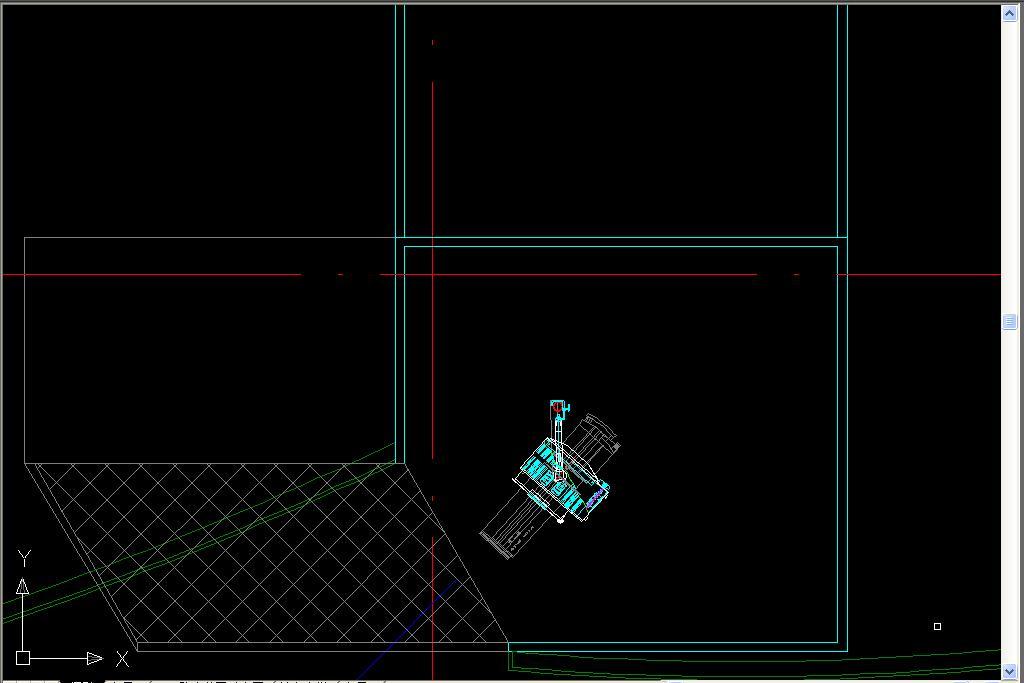
Task: Pick the red vertical center line
Action: 433,150
